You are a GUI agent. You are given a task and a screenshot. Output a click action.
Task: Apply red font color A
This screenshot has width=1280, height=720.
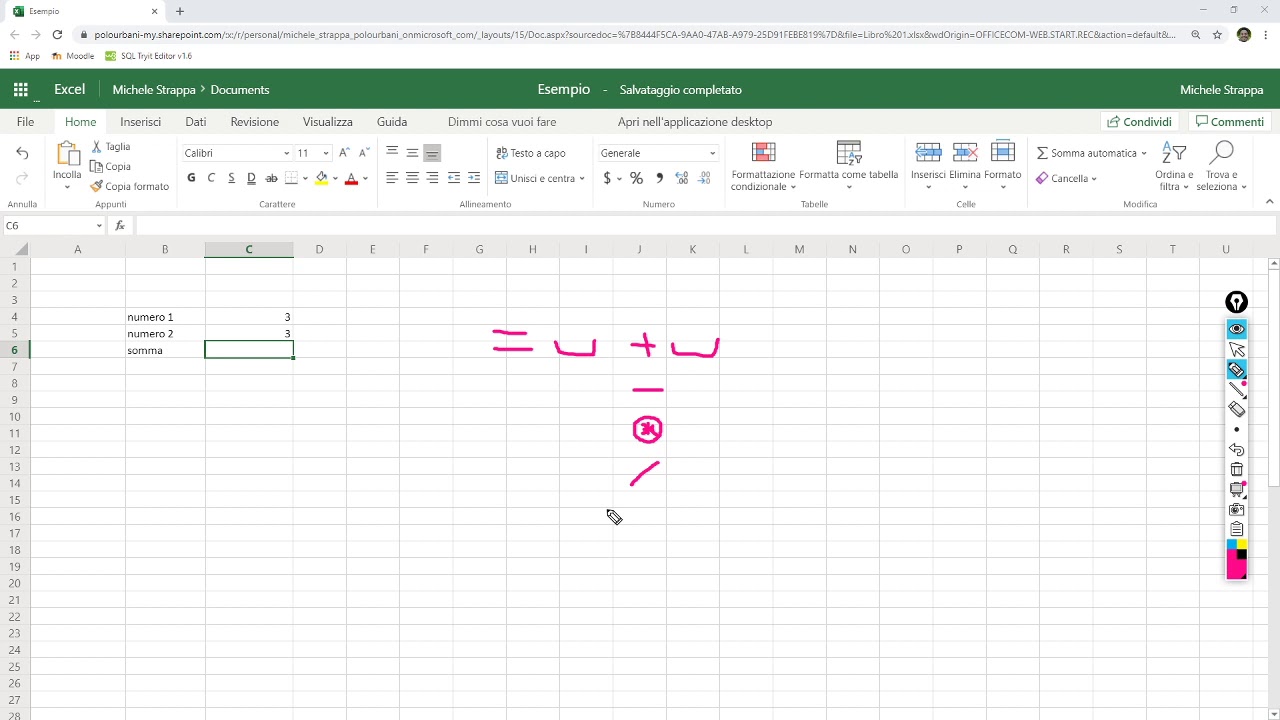[x=351, y=178]
